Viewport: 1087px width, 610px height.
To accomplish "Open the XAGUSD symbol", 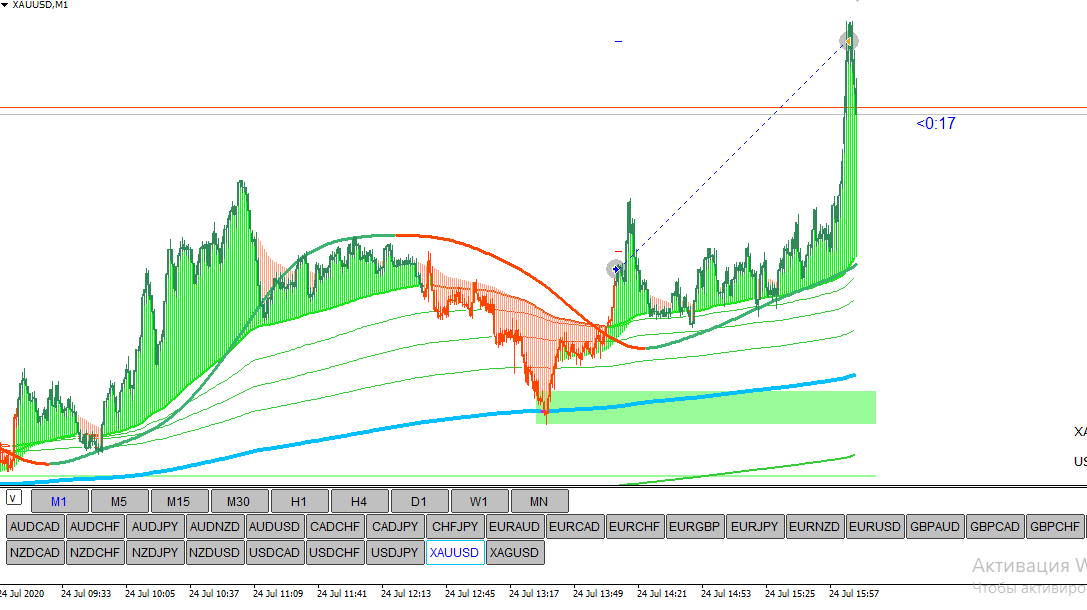I will tap(515, 553).
